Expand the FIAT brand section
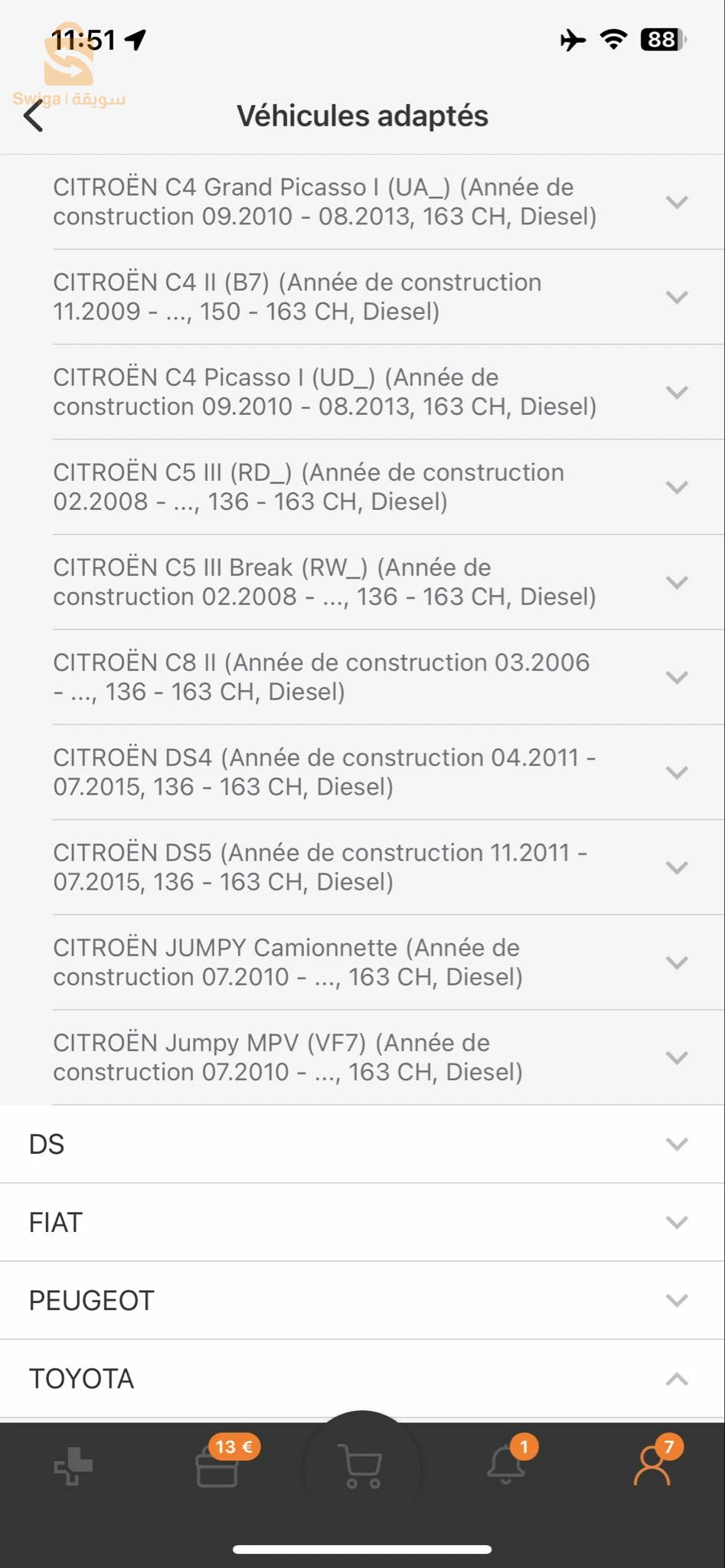 tap(362, 1222)
